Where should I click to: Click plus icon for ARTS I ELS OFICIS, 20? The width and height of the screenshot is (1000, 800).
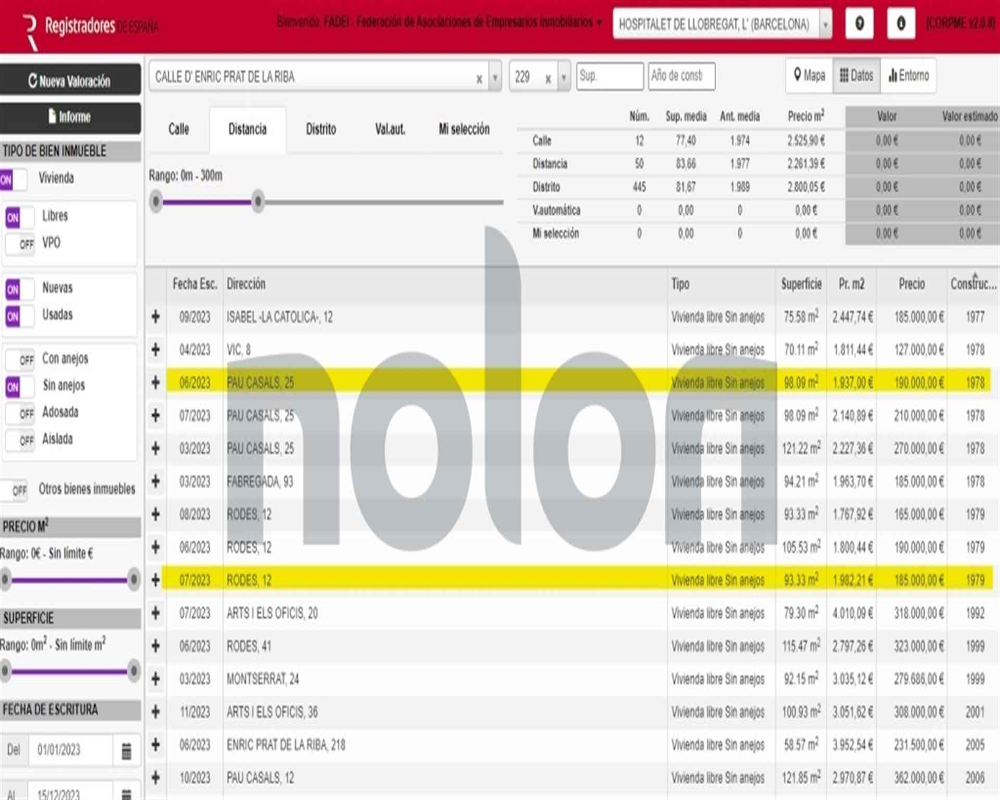pyautogui.click(x=156, y=613)
